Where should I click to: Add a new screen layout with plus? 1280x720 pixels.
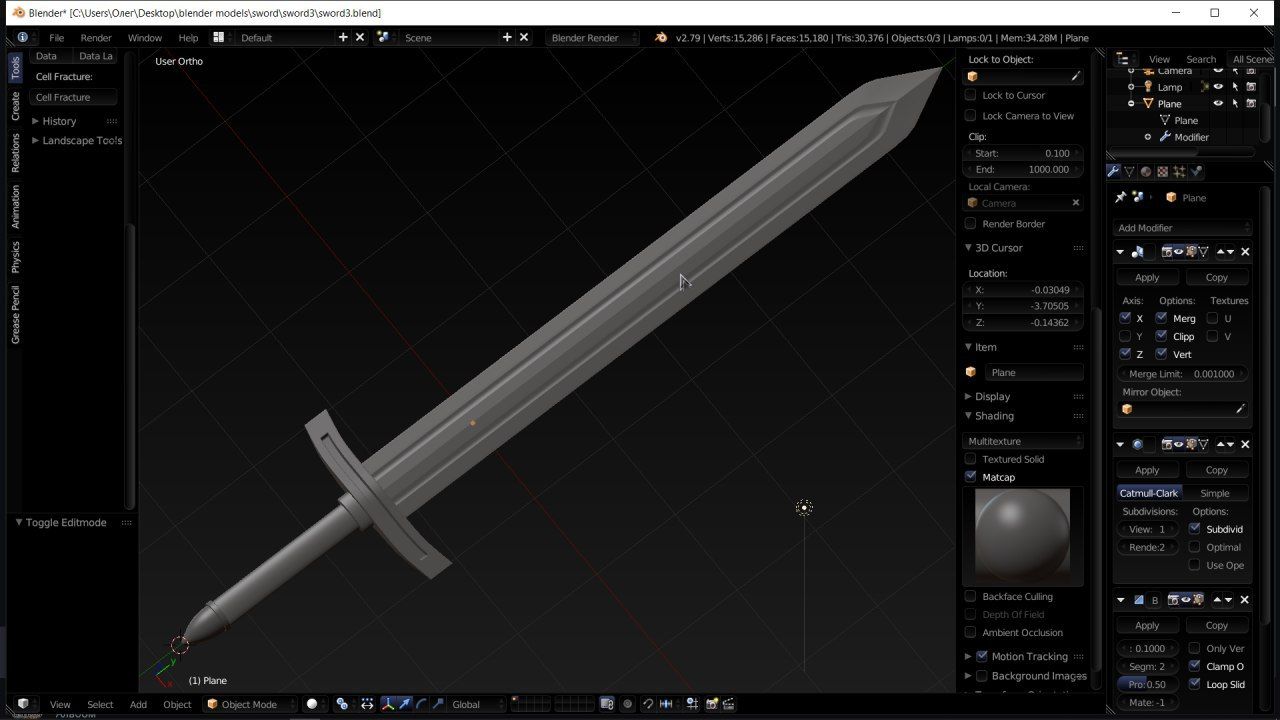343,37
